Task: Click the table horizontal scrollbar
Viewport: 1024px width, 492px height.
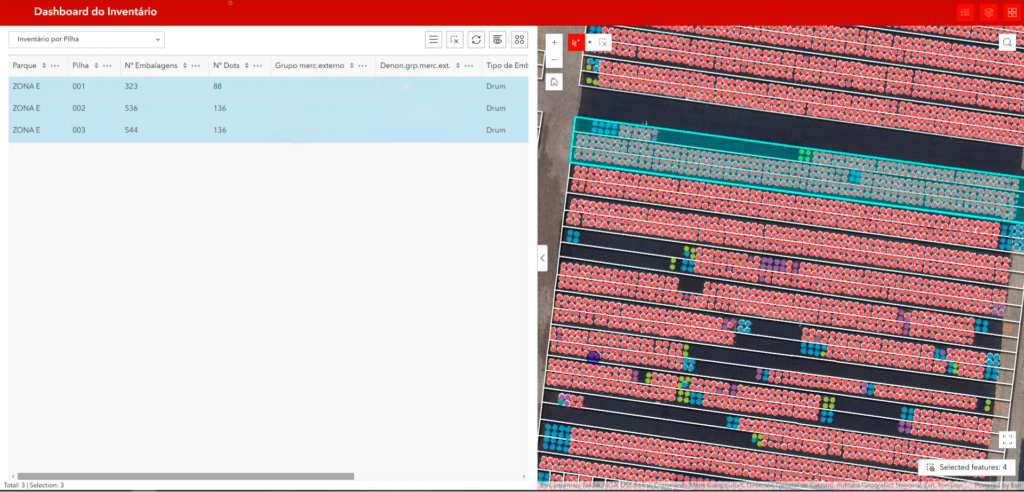Action: pyautogui.click(x=185, y=477)
